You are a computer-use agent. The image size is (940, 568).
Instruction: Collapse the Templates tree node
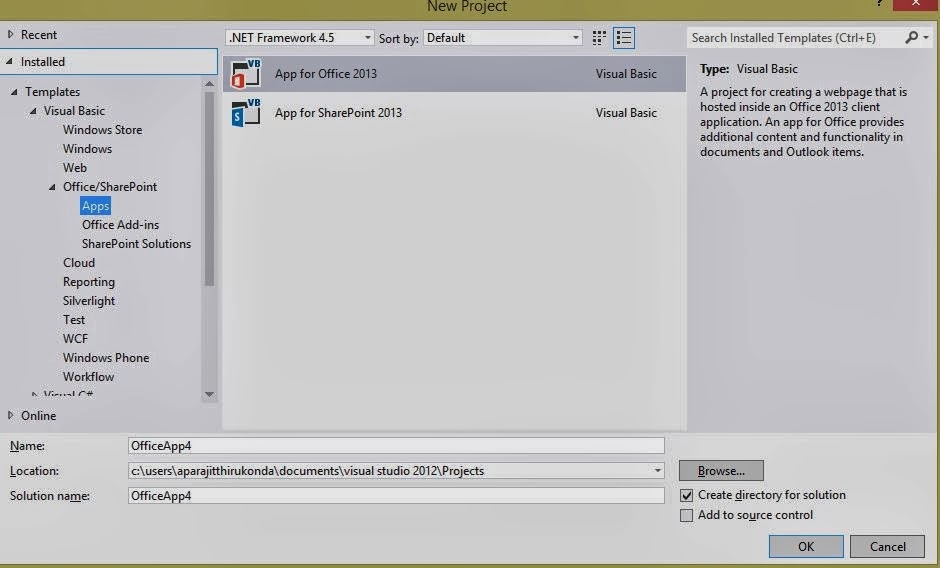coord(14,92)
